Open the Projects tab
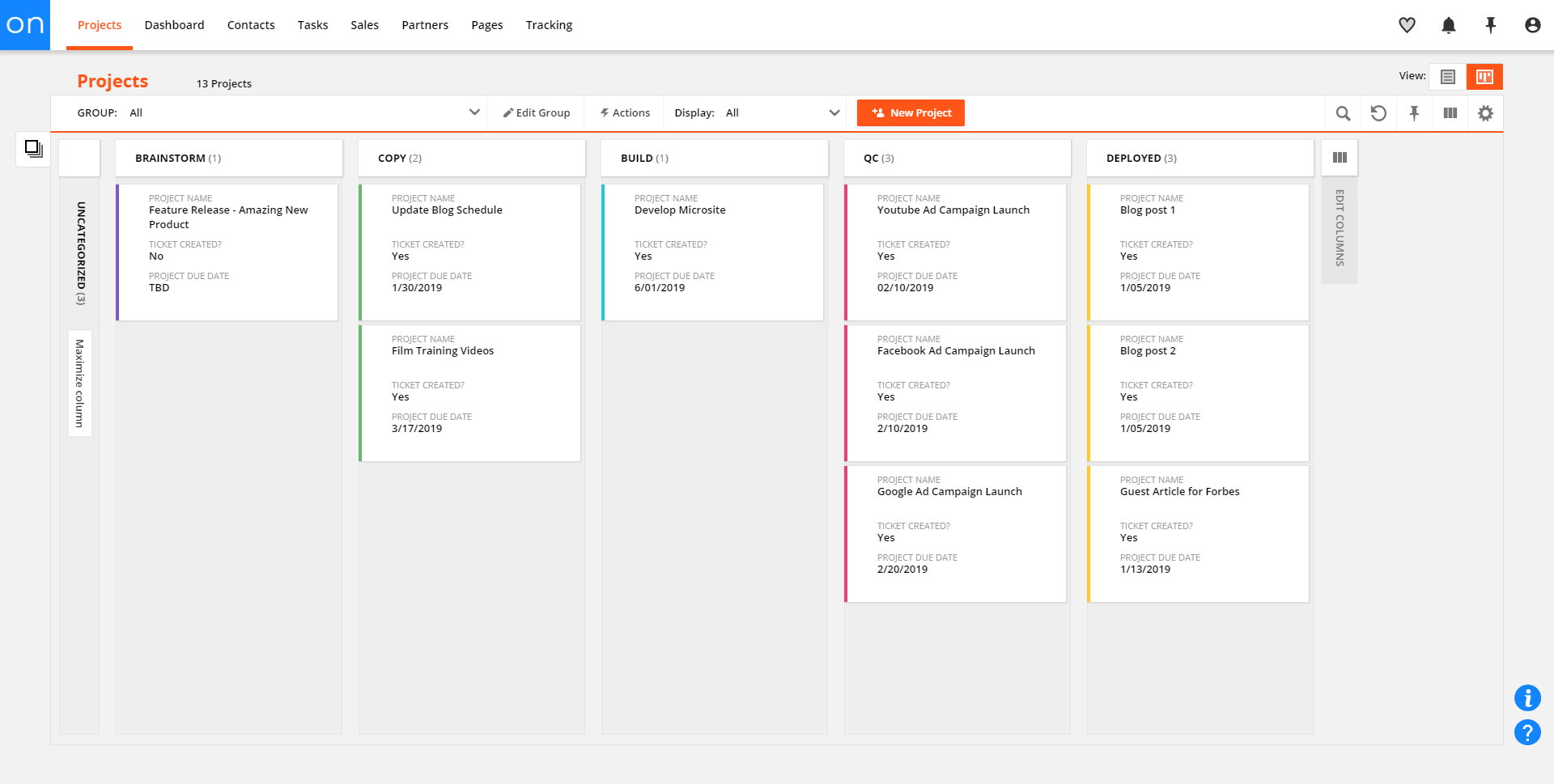 click(x=100, y=25)
